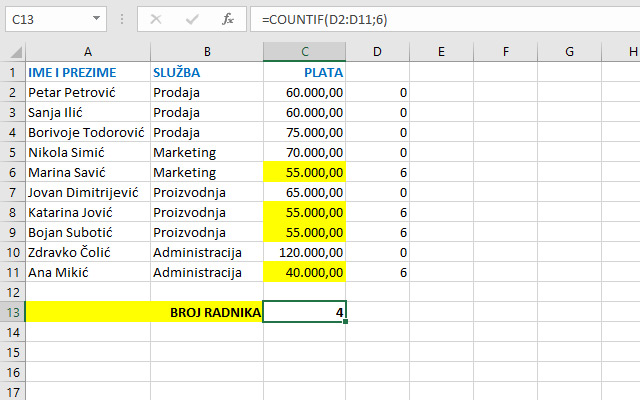Click the Enter checkmark in formula bar
Screen dimensions: 640x400
[x=192, y=19]
